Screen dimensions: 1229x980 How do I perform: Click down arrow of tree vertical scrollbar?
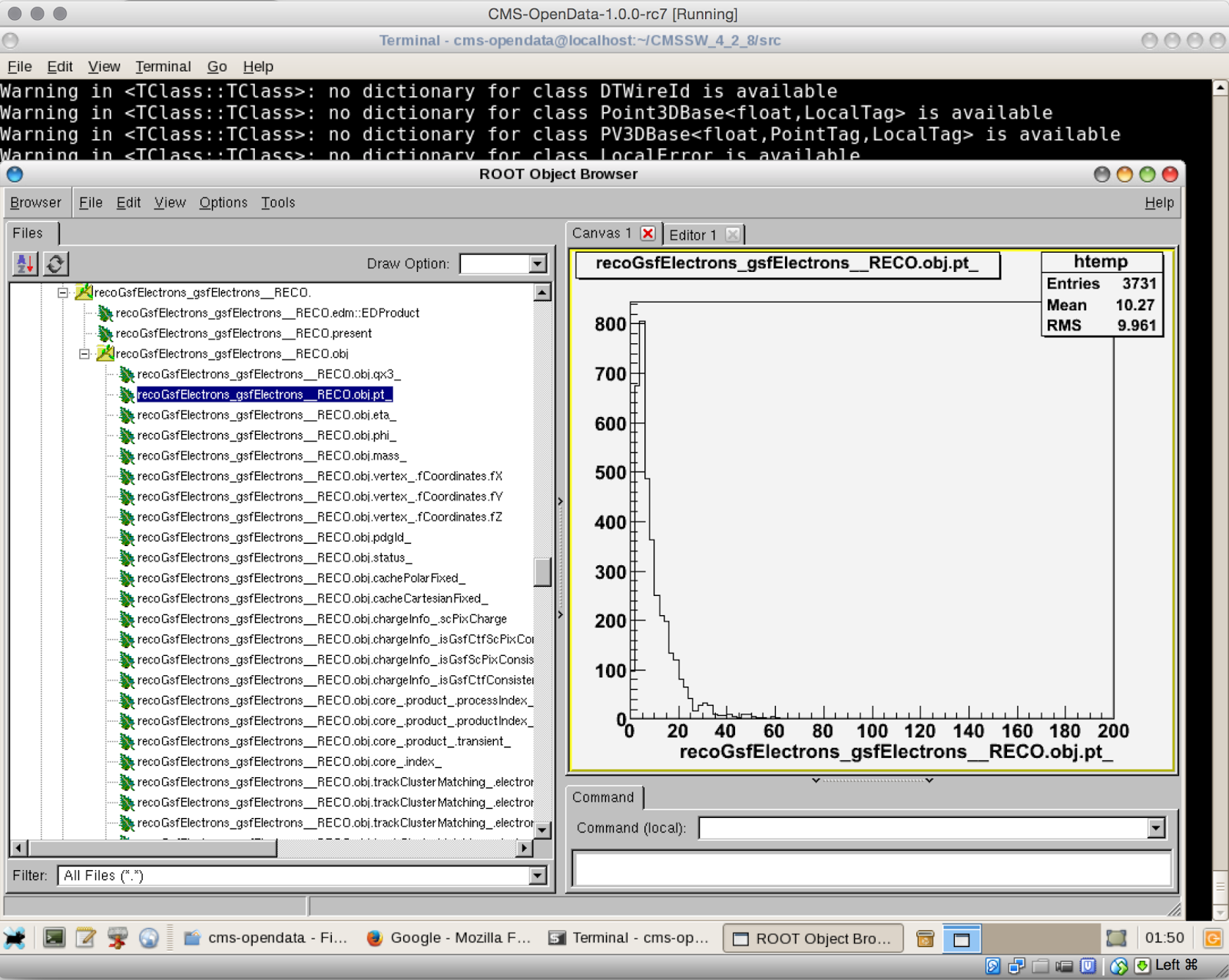click(543, 830)
